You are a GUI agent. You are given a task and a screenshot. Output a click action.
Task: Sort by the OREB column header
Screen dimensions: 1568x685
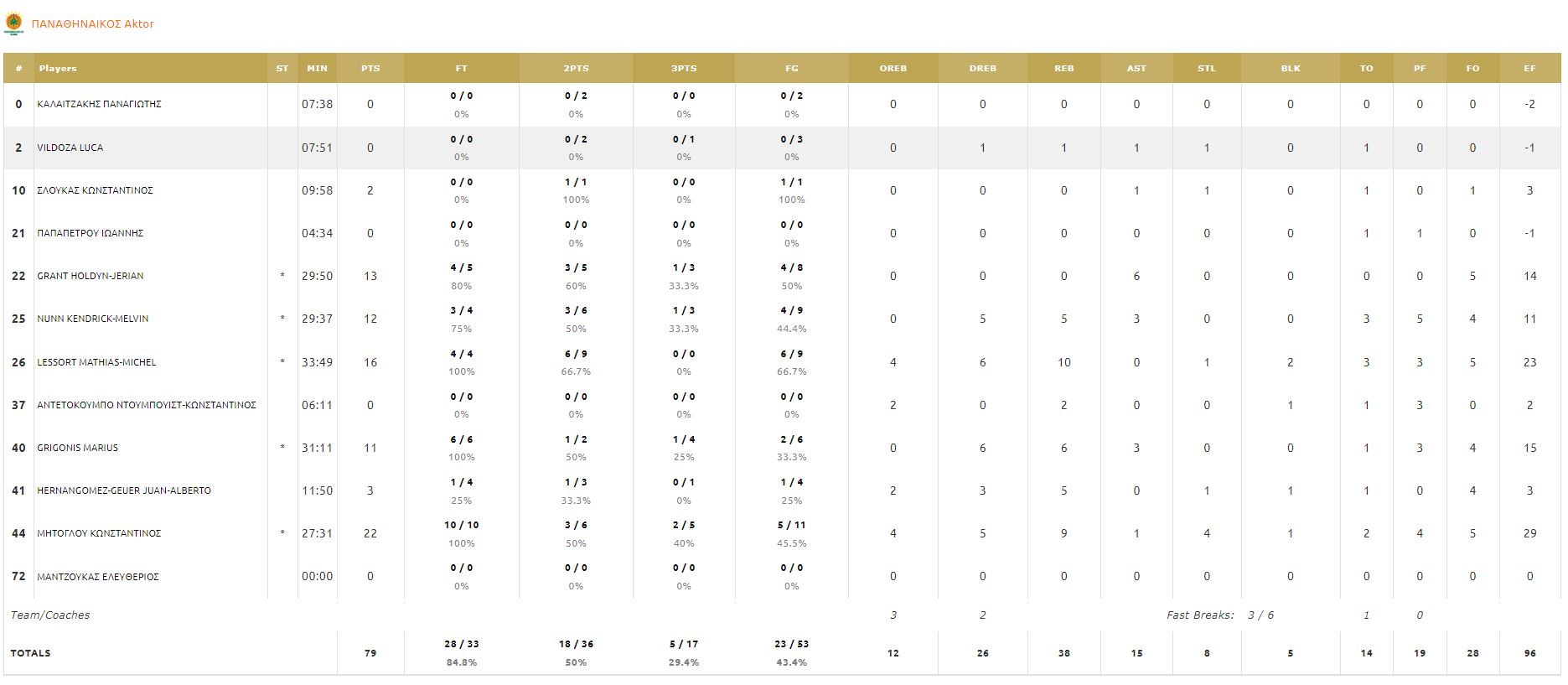tap(893, 69)
